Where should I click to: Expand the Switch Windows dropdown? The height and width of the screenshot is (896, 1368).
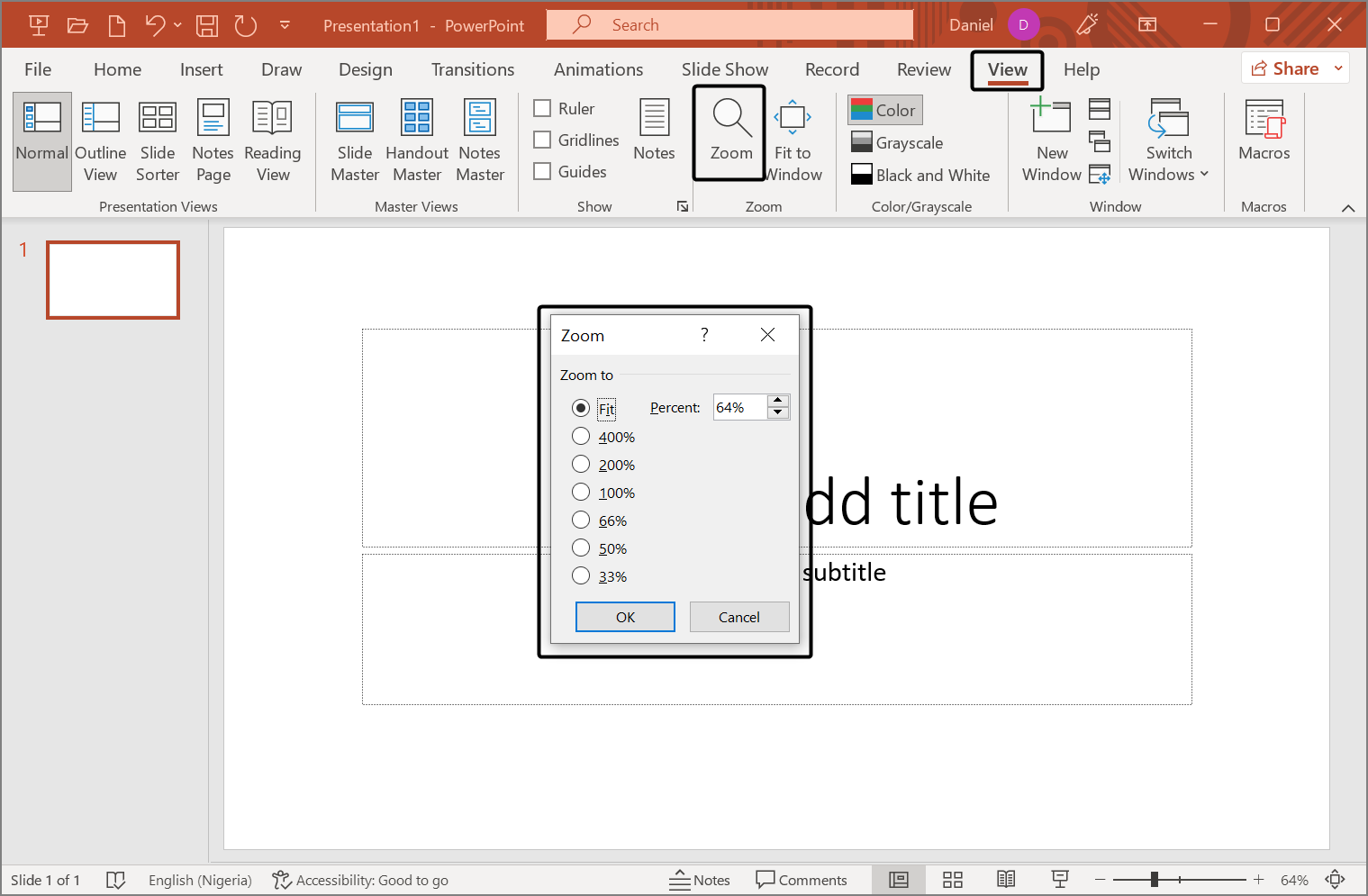1168,140
